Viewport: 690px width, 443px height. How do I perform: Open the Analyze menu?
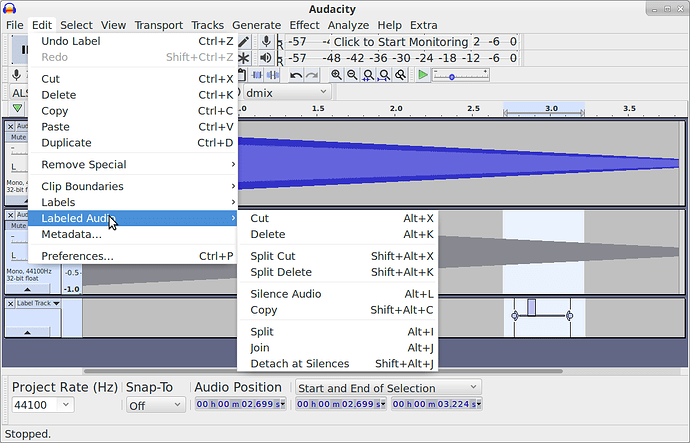348,25
